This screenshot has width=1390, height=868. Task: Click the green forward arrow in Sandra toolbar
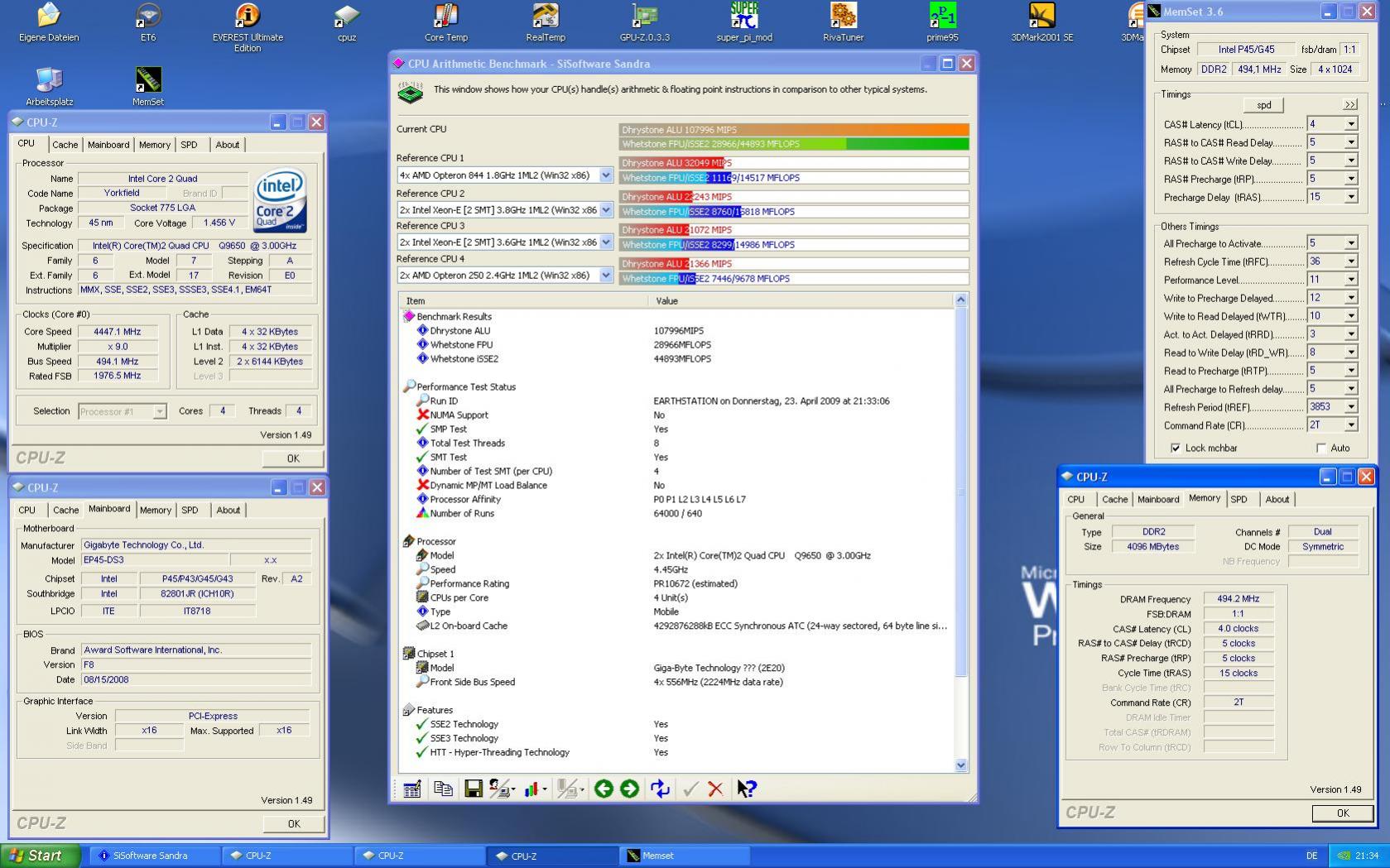(629, 789)
